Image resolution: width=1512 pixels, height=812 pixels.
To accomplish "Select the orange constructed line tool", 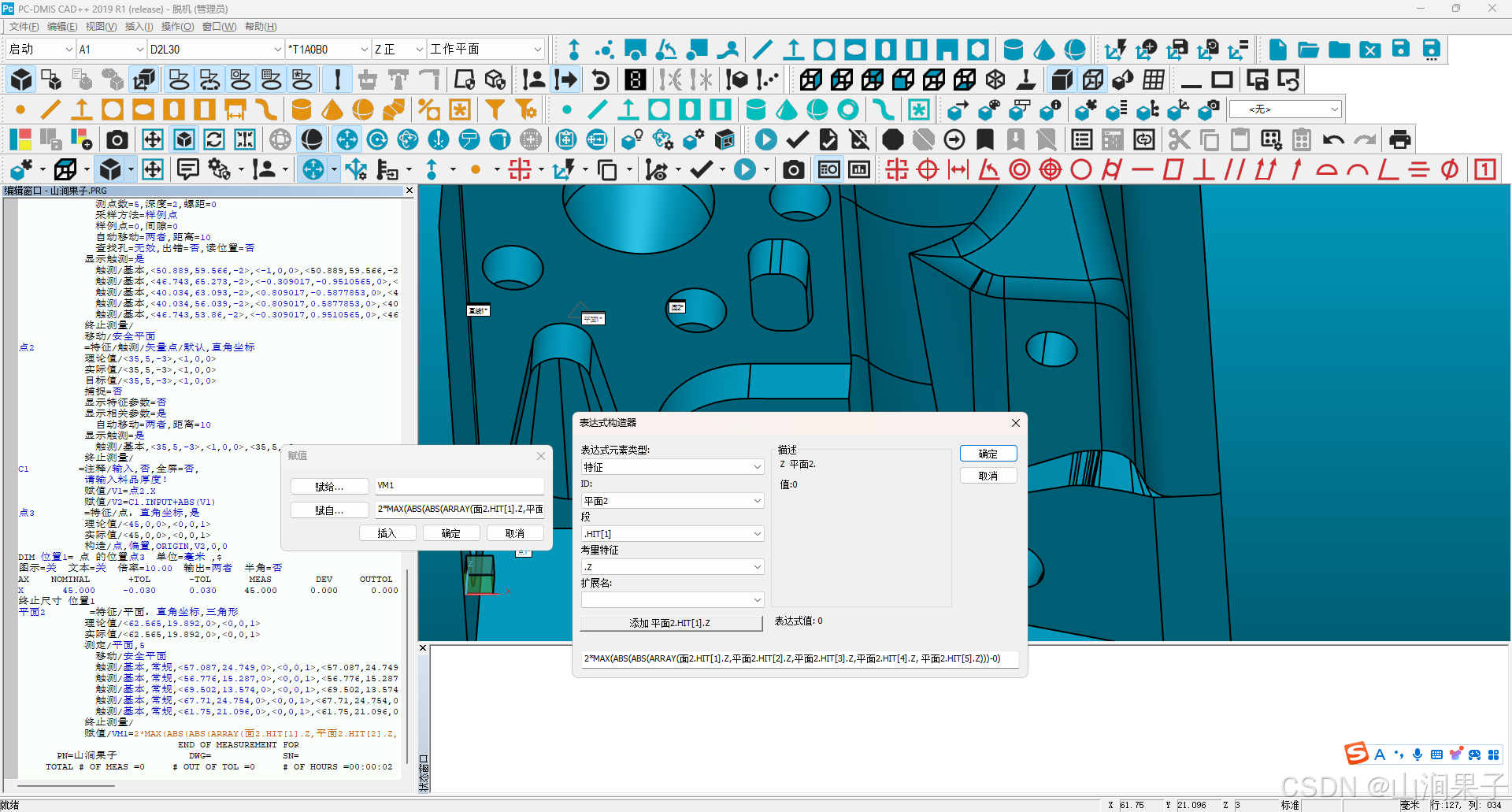I will tap(51, 109).
